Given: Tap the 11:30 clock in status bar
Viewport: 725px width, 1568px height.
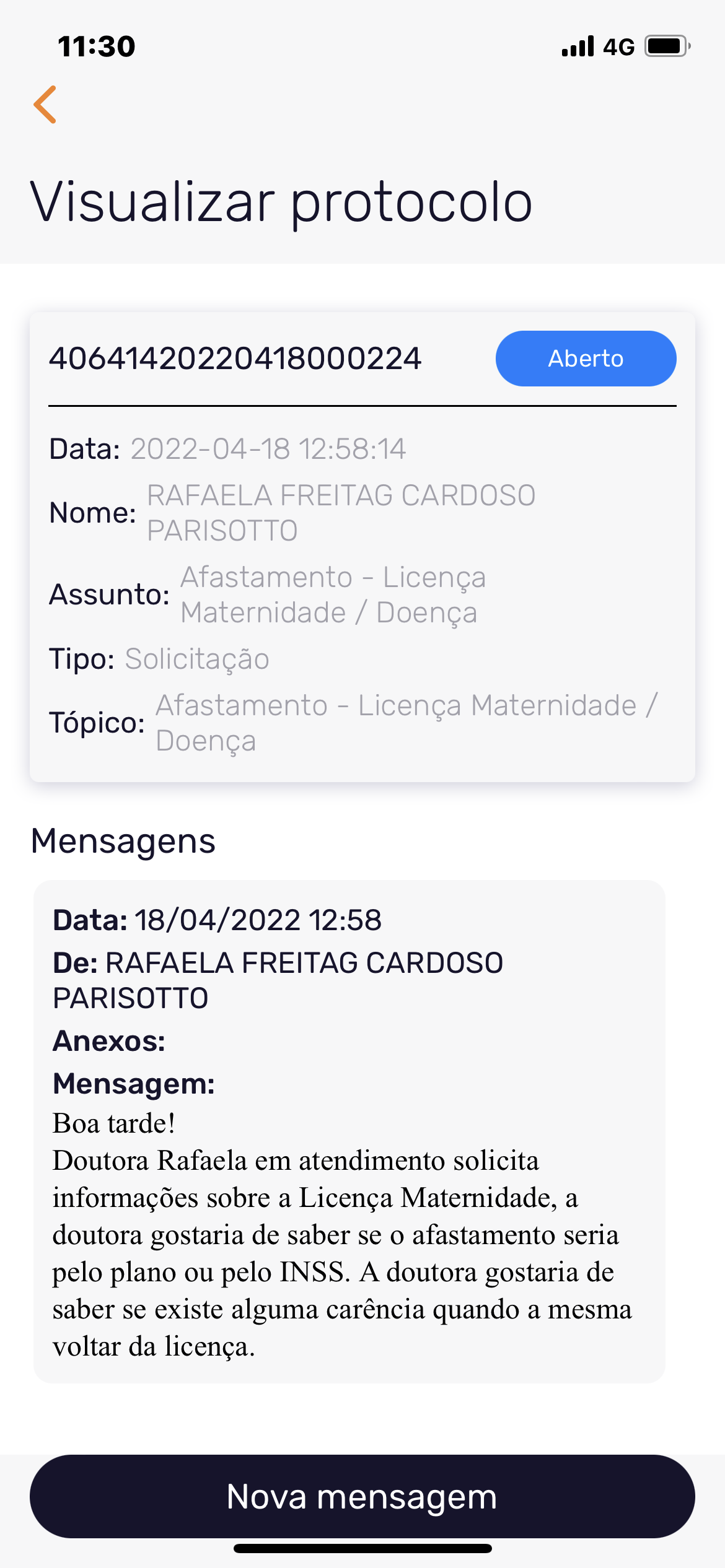Looking at the screenshot, I should [97, 47].
